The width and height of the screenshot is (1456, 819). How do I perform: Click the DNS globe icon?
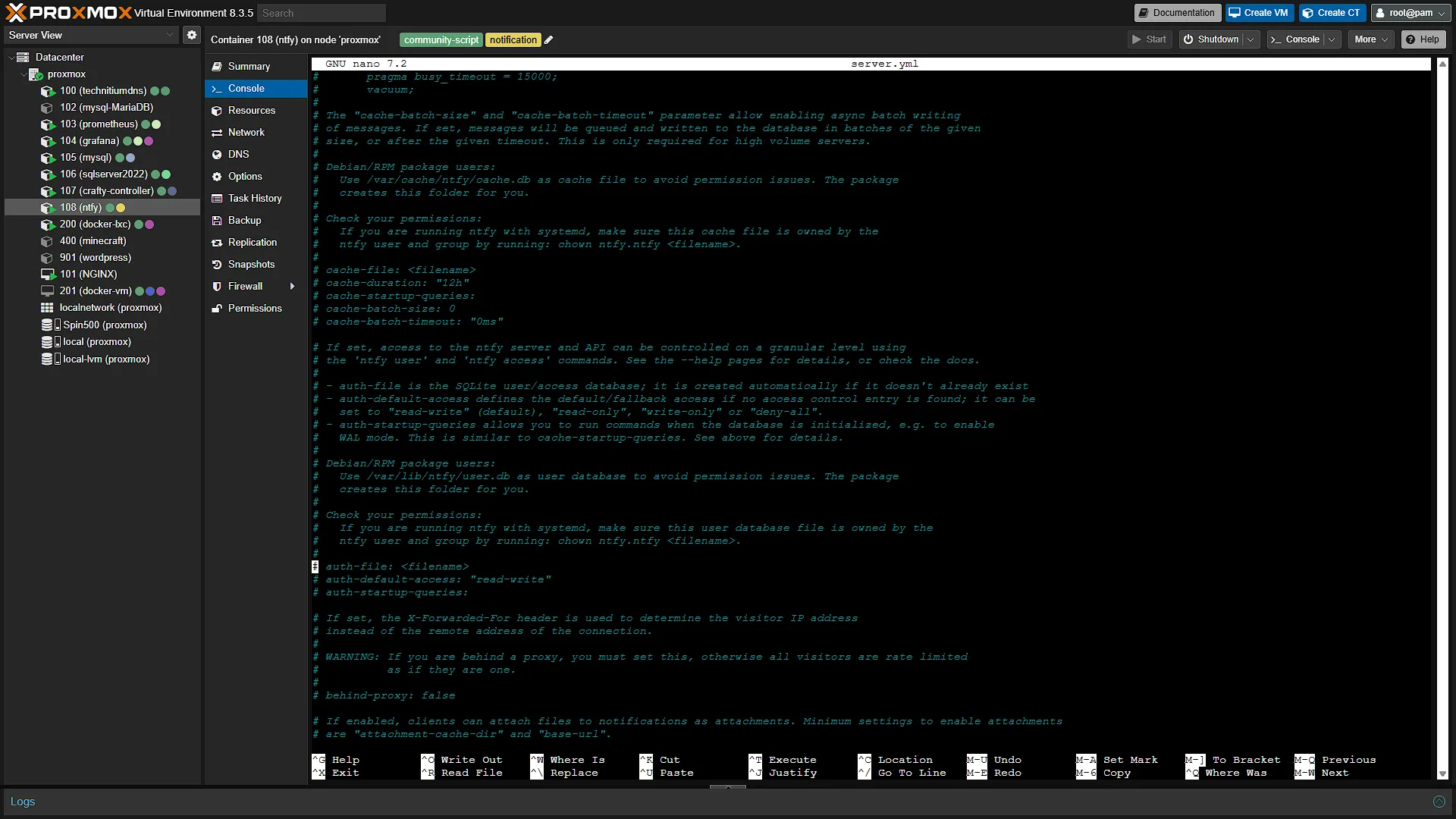[217, 155]
